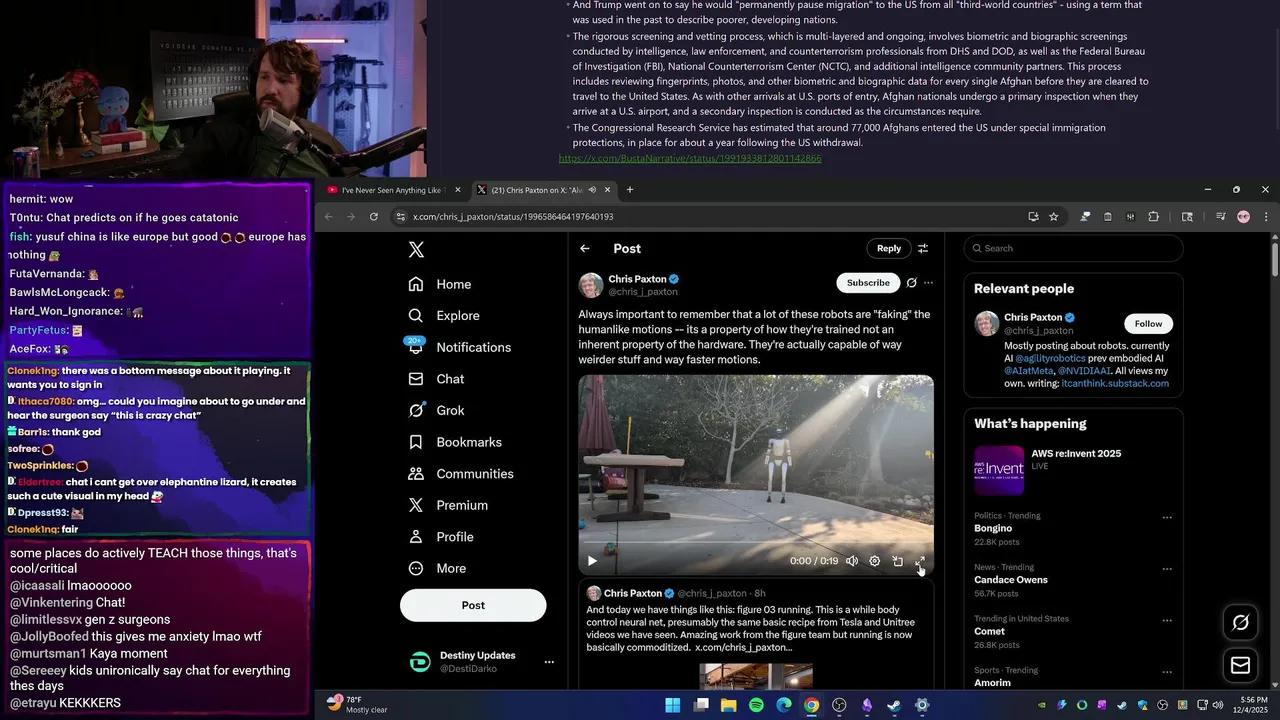Image resolution: width=1280 pixels, height=720 pixels.
Task: Subscribe to Chris Paxton
Action: click(x=868, y=283)
